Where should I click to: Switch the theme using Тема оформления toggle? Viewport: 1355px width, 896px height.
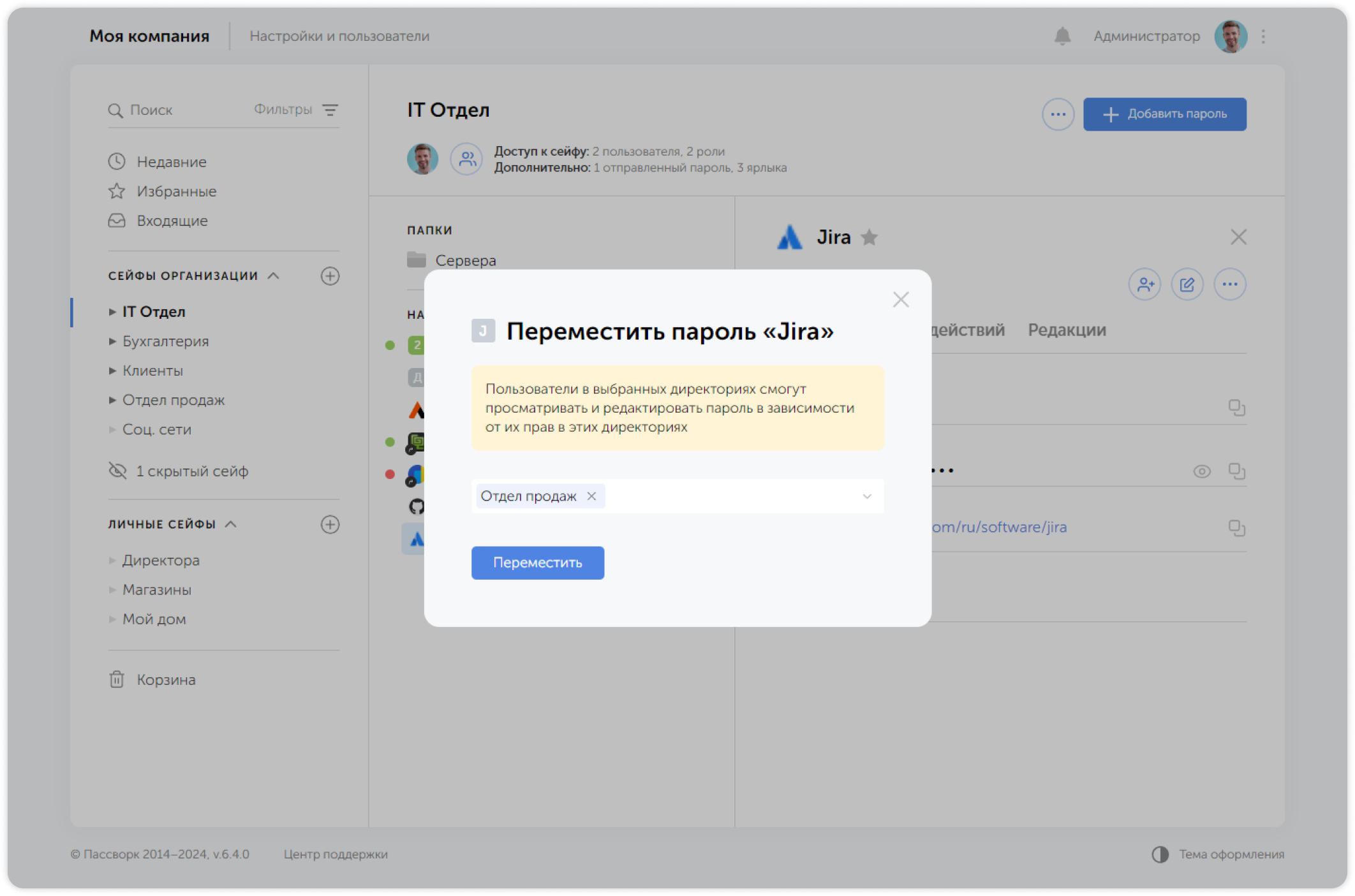tap(1160, 855)
